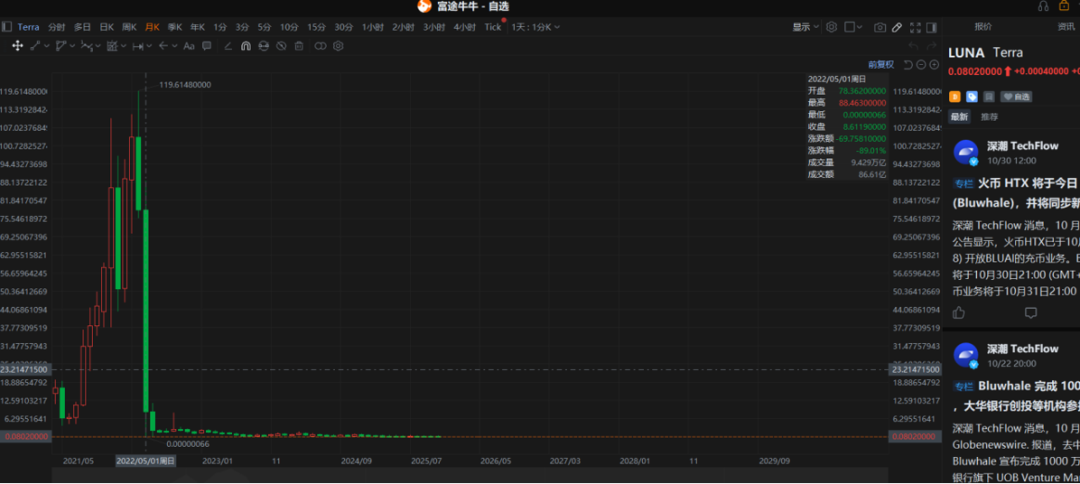Screen dimensions: 1080x484
Task: Select the 月K monthly chart tab
Action: pos(152,27)
